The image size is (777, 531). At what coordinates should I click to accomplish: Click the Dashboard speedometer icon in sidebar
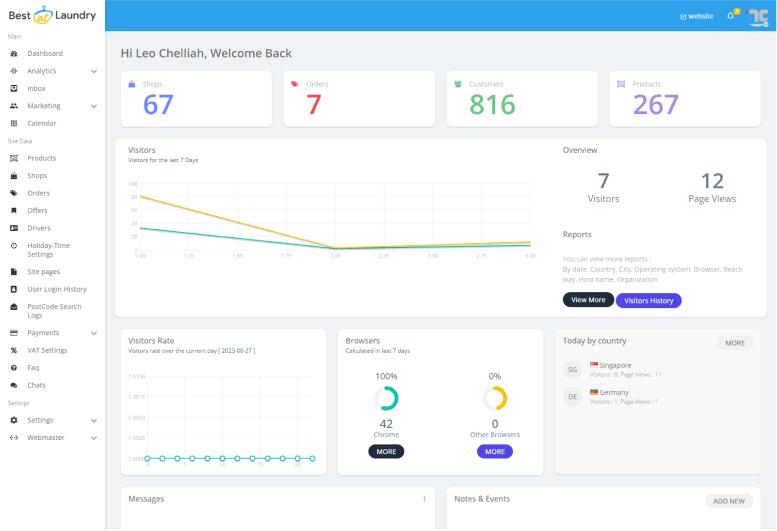click(x=14, y=53)
